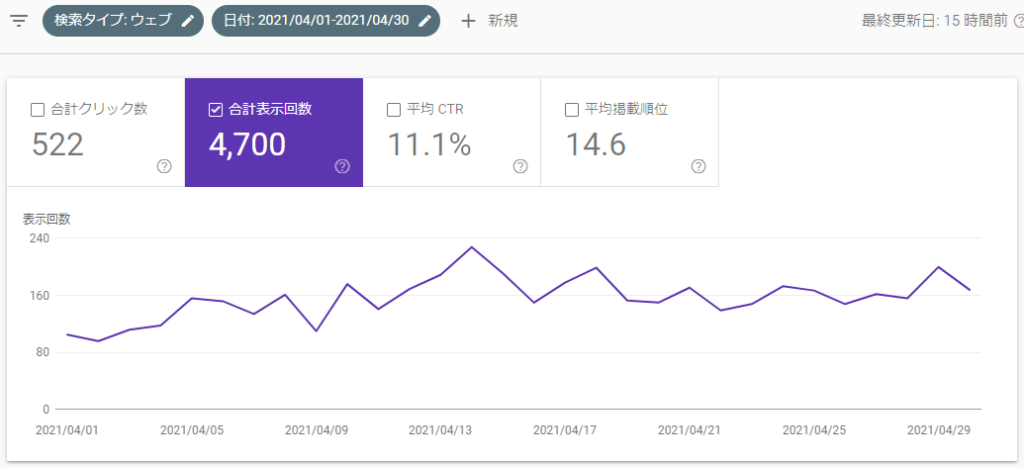Uncheck the 合計表示回数 checkbox
Image resolution: width=1024 pixels, height=468 pixels.
click(215, 110)
